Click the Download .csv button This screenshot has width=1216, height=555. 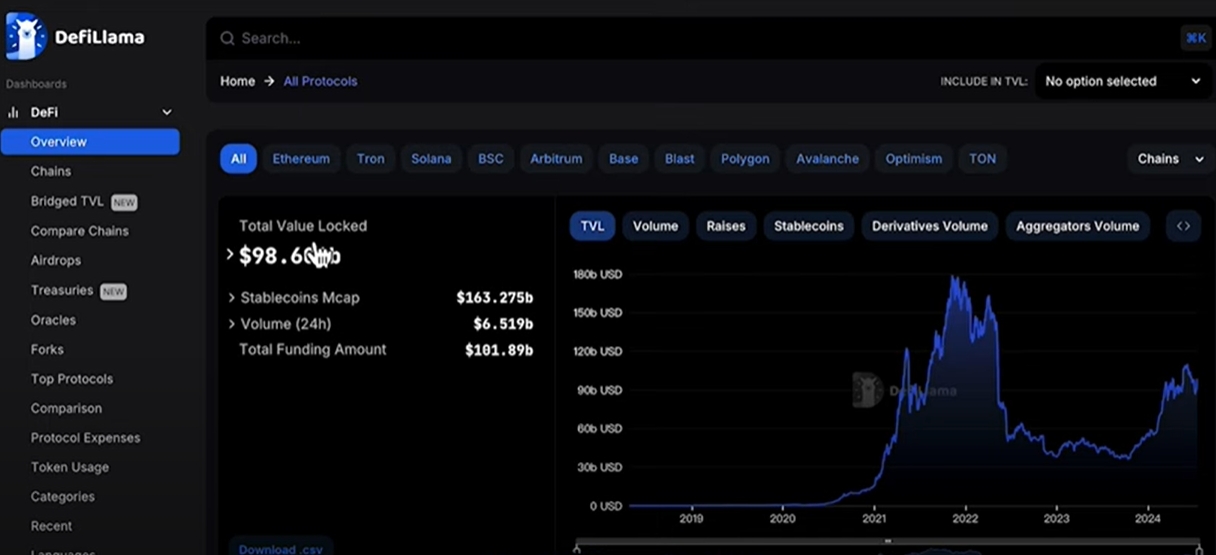[x=281, y=548]
